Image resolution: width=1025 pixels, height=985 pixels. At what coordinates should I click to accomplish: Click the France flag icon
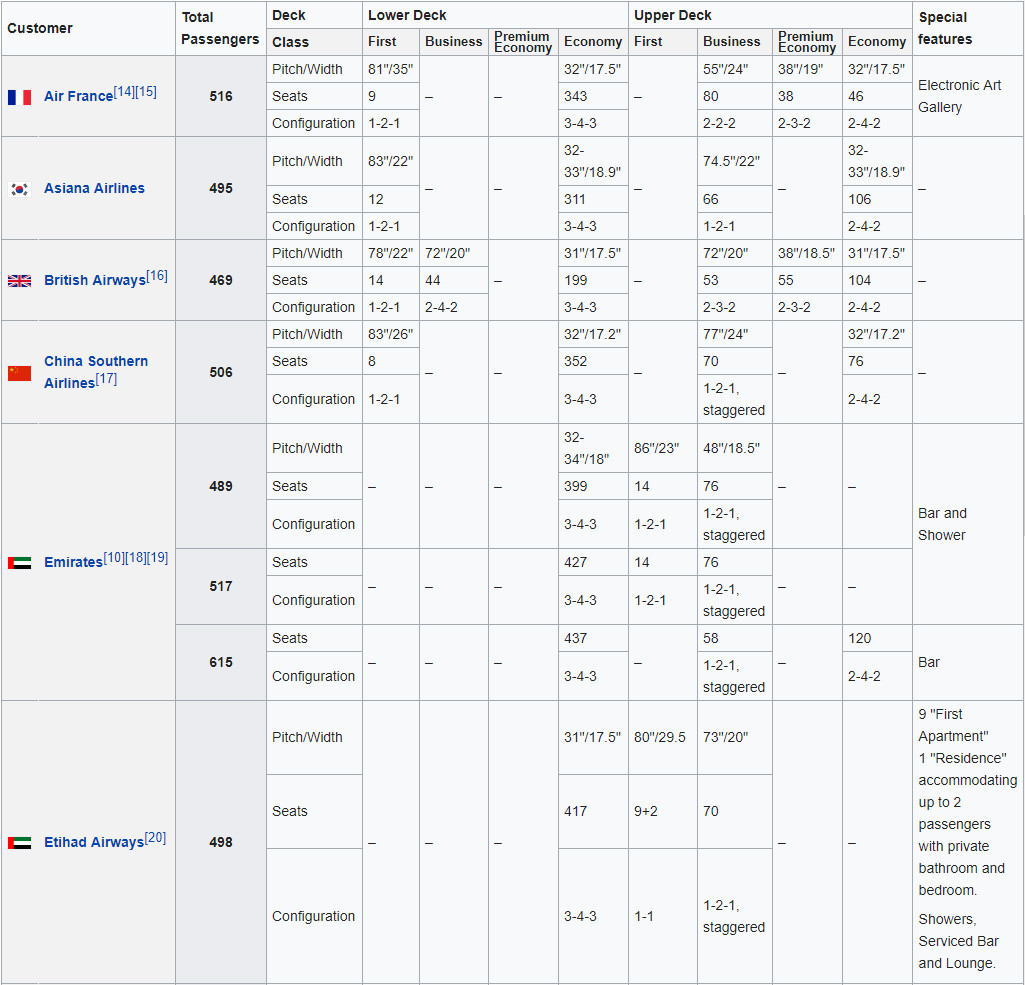click(x=19, y=97)
